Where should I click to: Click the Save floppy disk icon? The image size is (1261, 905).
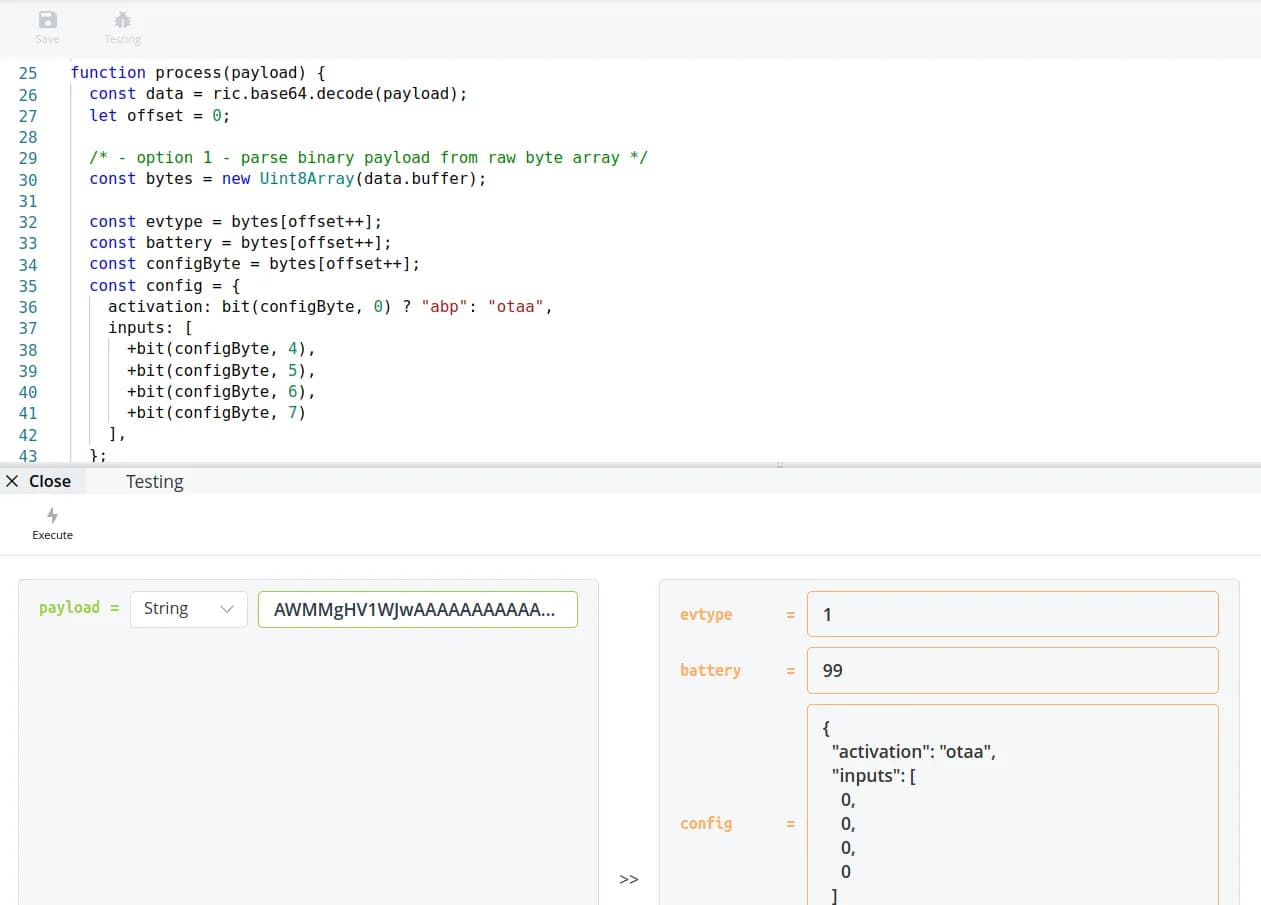(47, 20)
